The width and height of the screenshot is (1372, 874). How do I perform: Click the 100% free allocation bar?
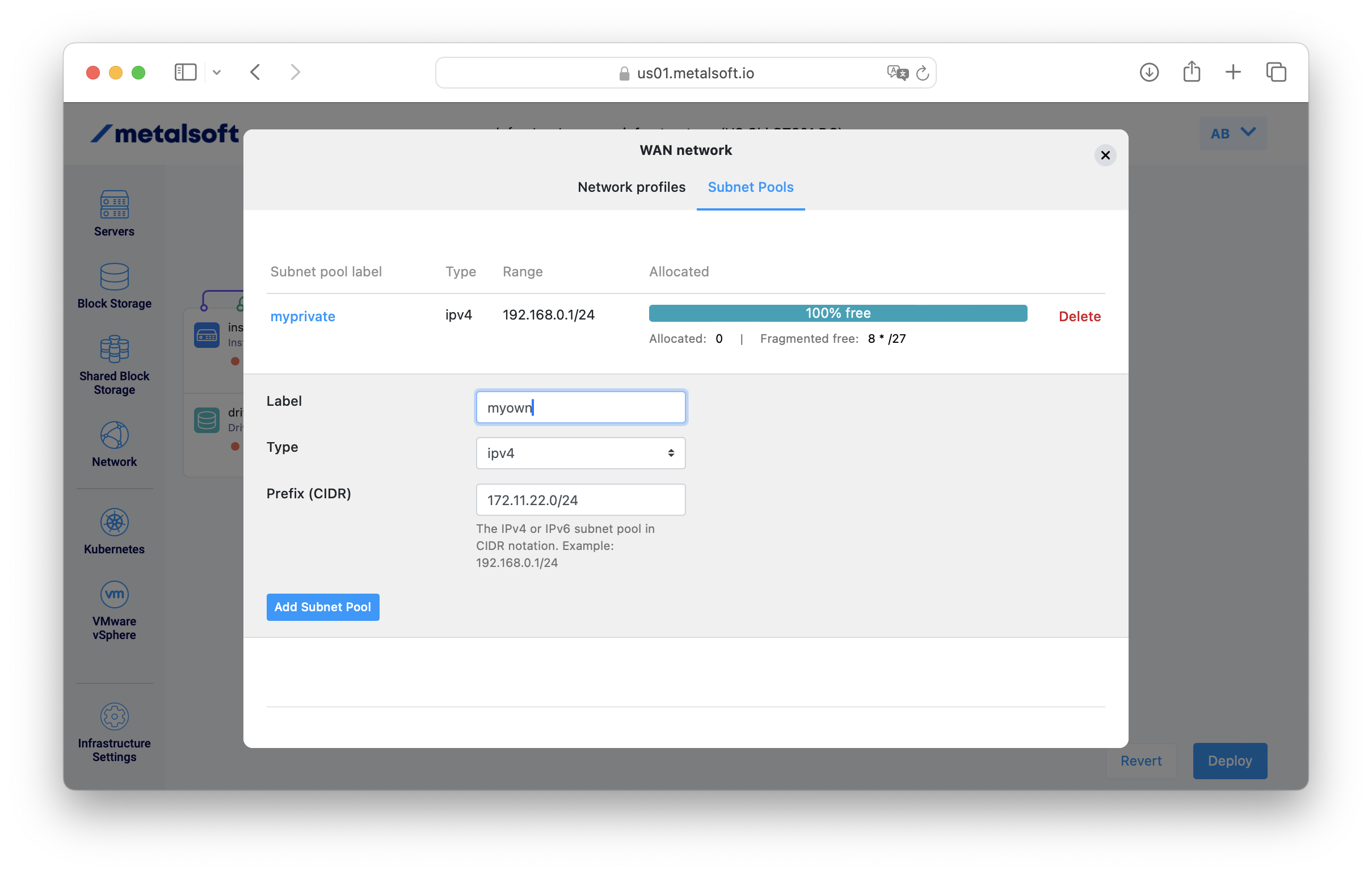coord(837,313)
